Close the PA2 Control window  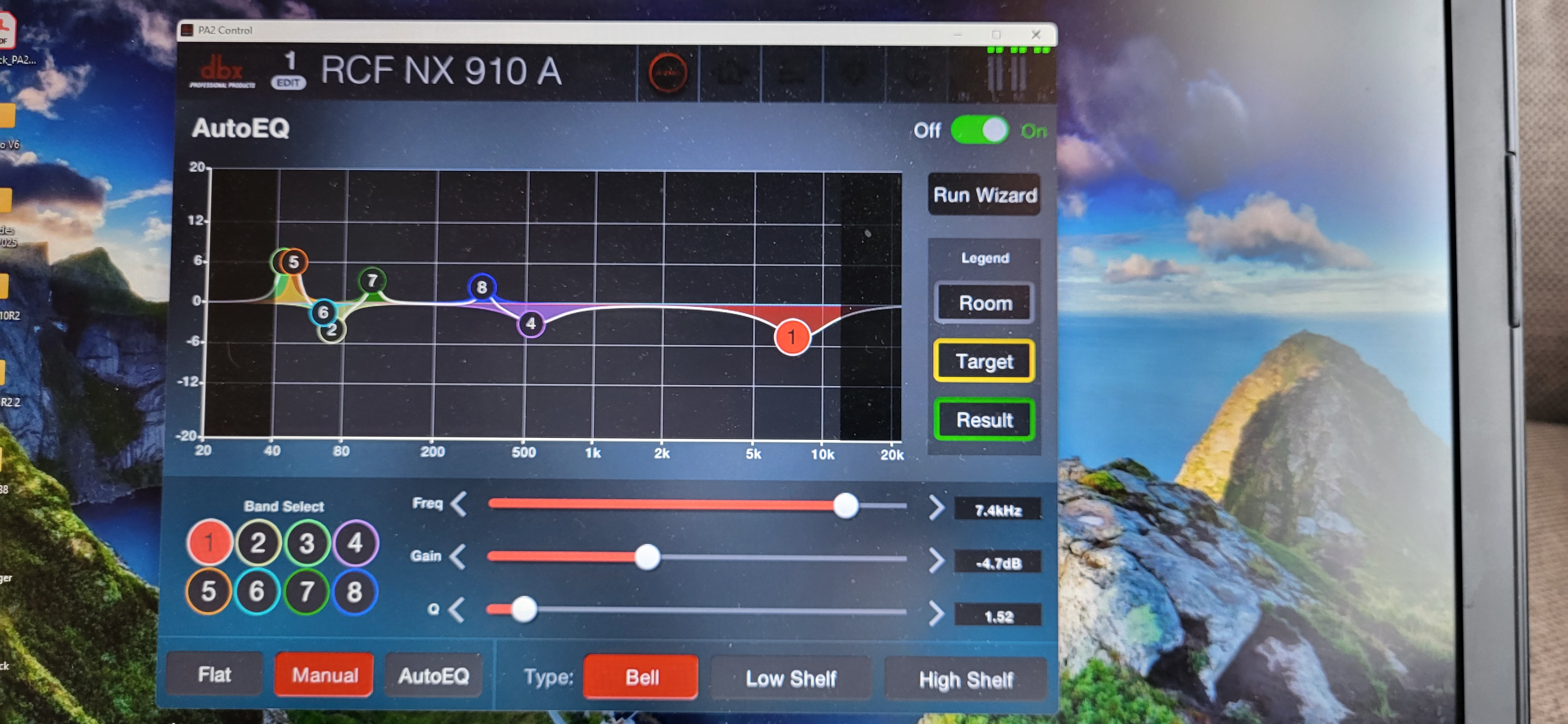point(1035,35)
